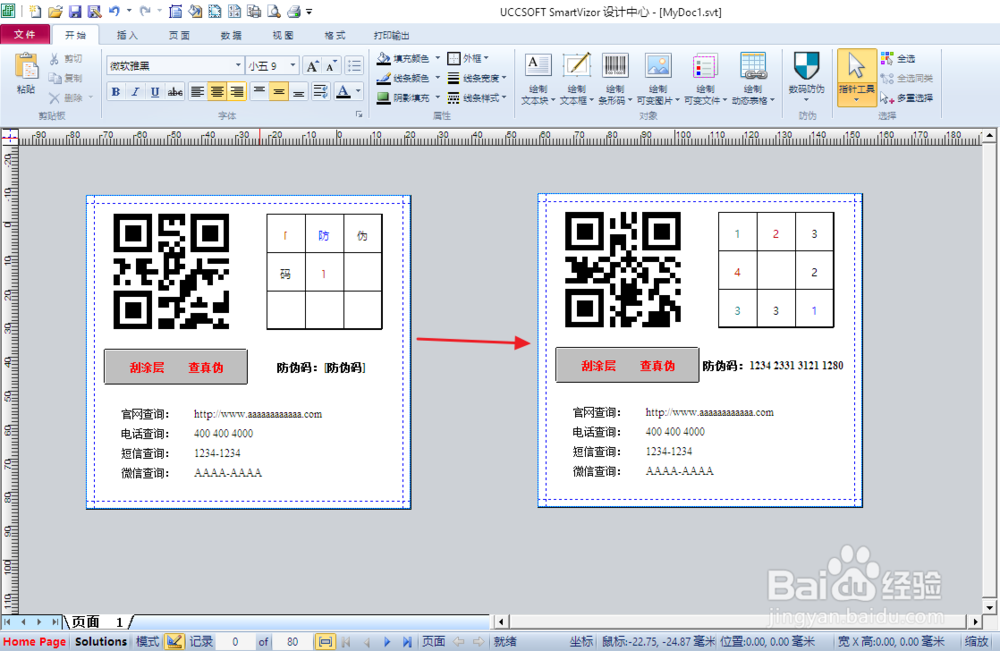Click the 线条颜色 line color swatch

383,78
